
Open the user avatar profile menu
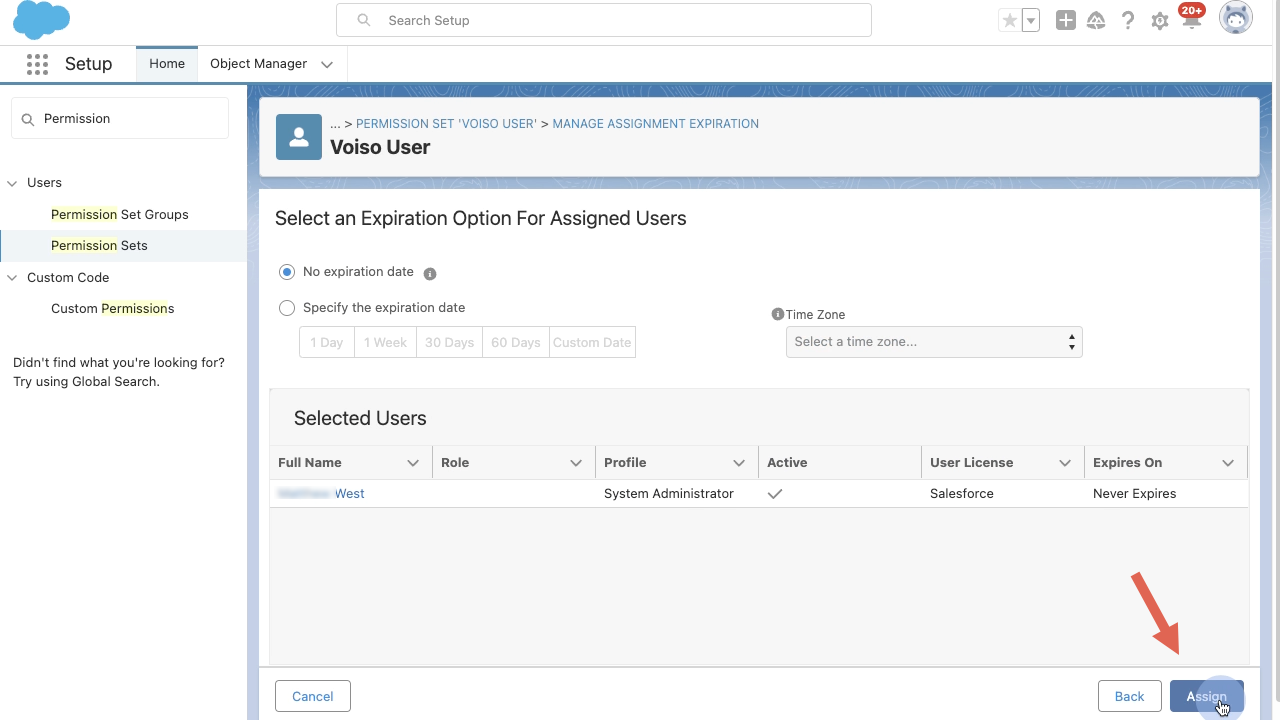1236,19
